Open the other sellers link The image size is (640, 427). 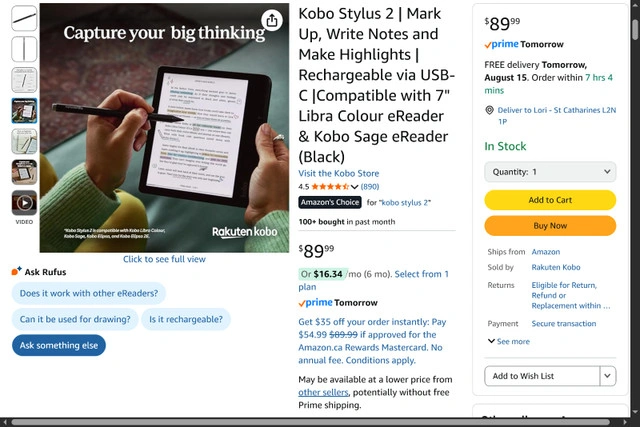(323, 393)
